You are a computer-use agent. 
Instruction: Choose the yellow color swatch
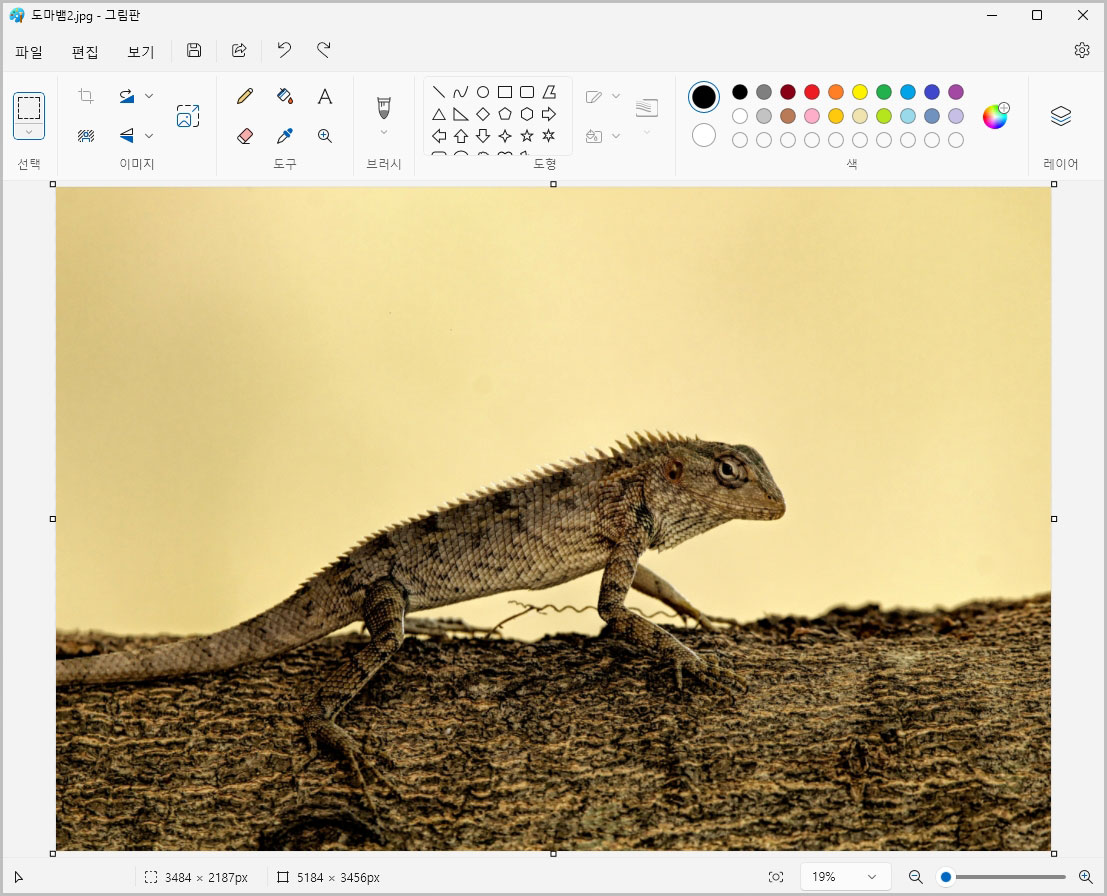pos(860,92)
